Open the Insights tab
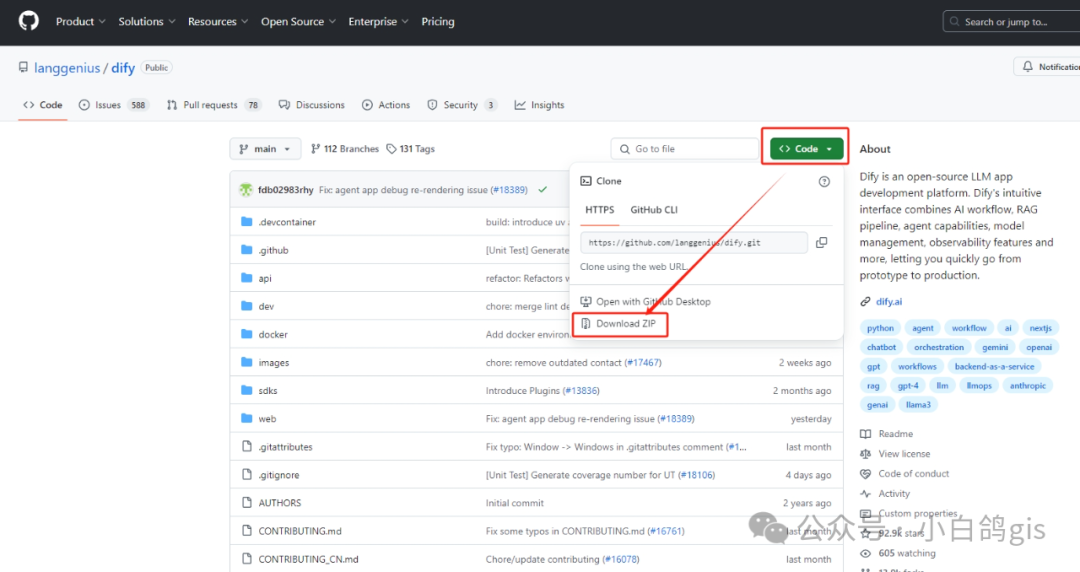The height and width of the screenshot is (572, 1080). [x=539, y=105]
